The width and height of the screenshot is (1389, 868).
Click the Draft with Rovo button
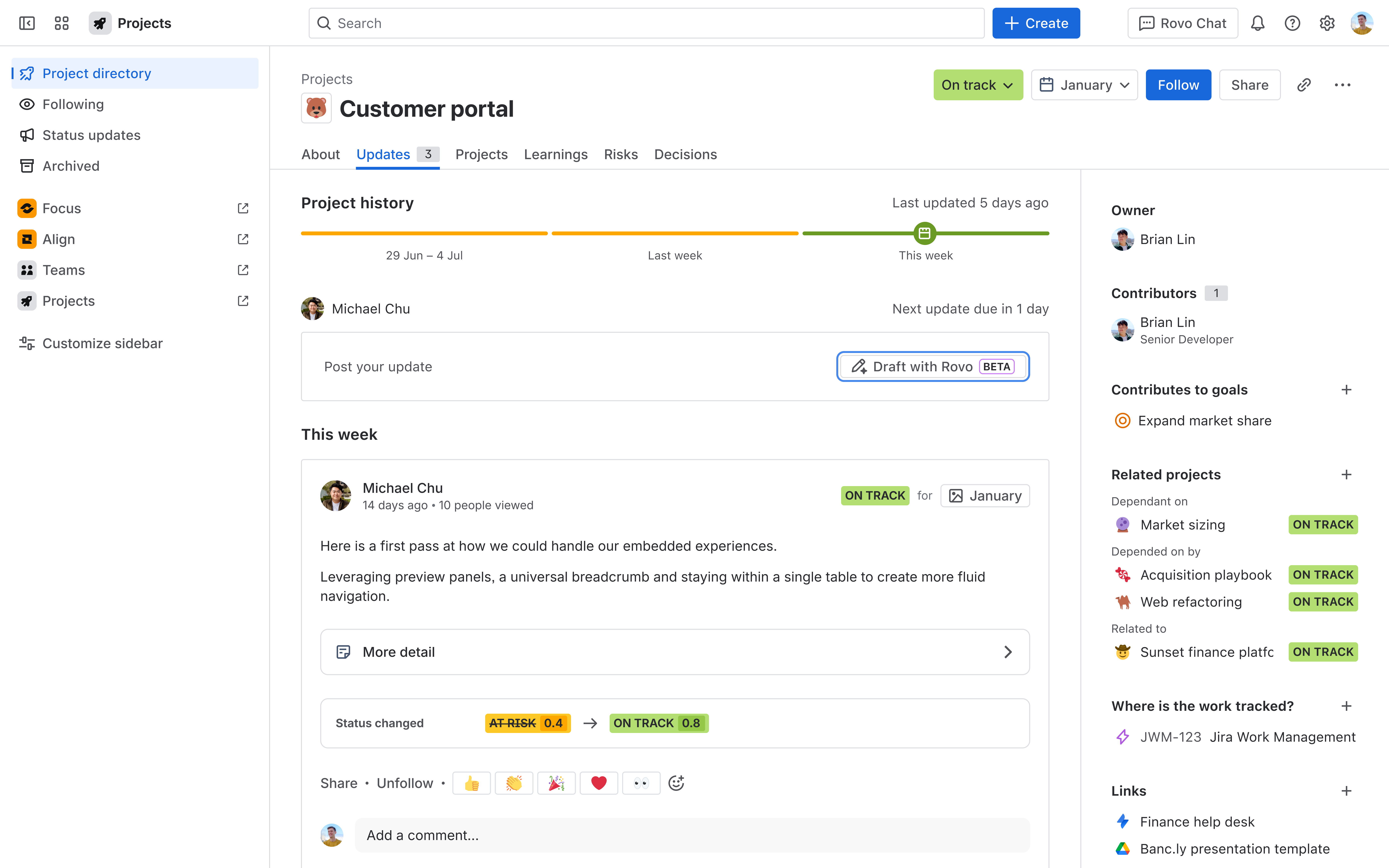tap(933, 366)
